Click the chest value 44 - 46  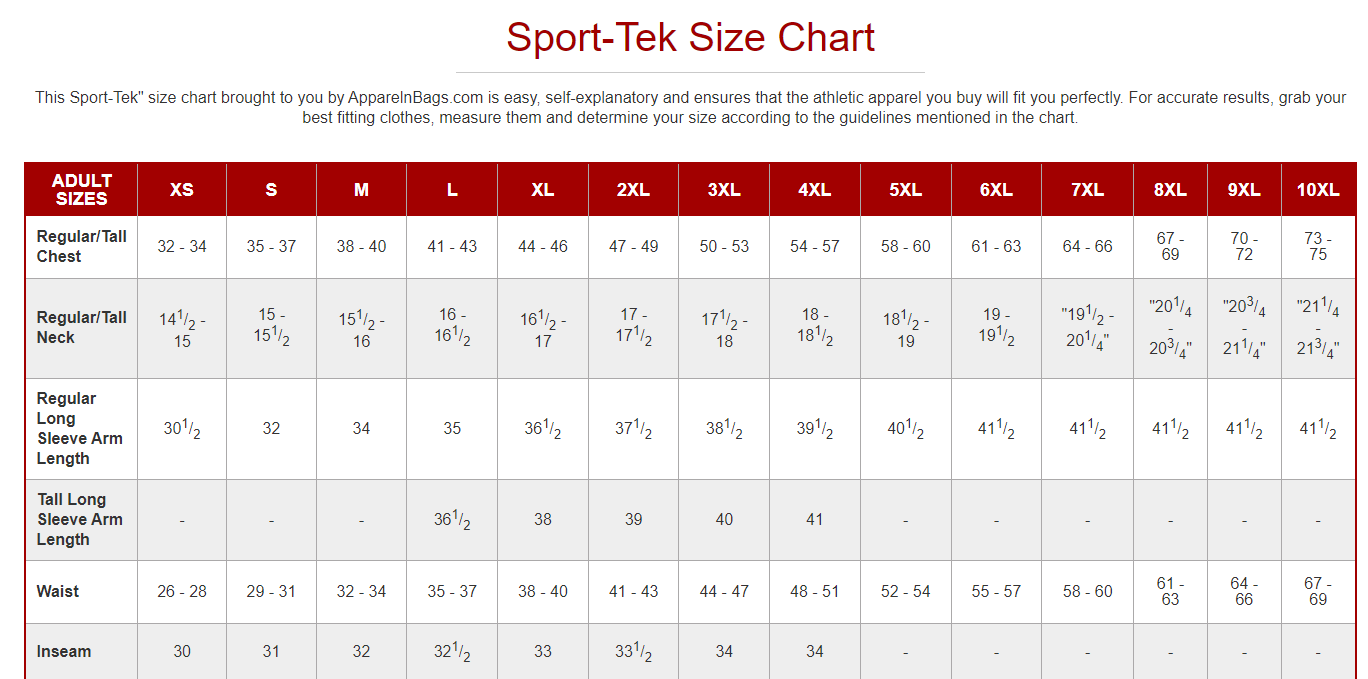tap(543, 246)
